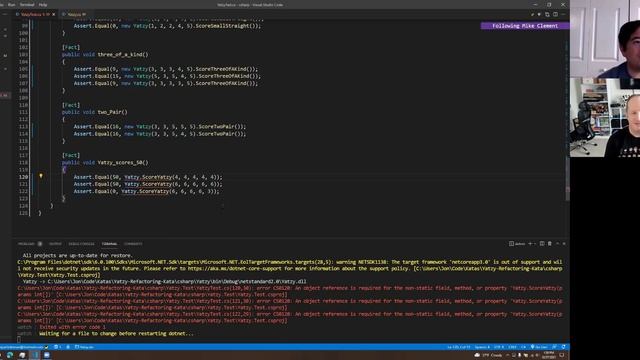Open the Help menu

pos(42,5)
